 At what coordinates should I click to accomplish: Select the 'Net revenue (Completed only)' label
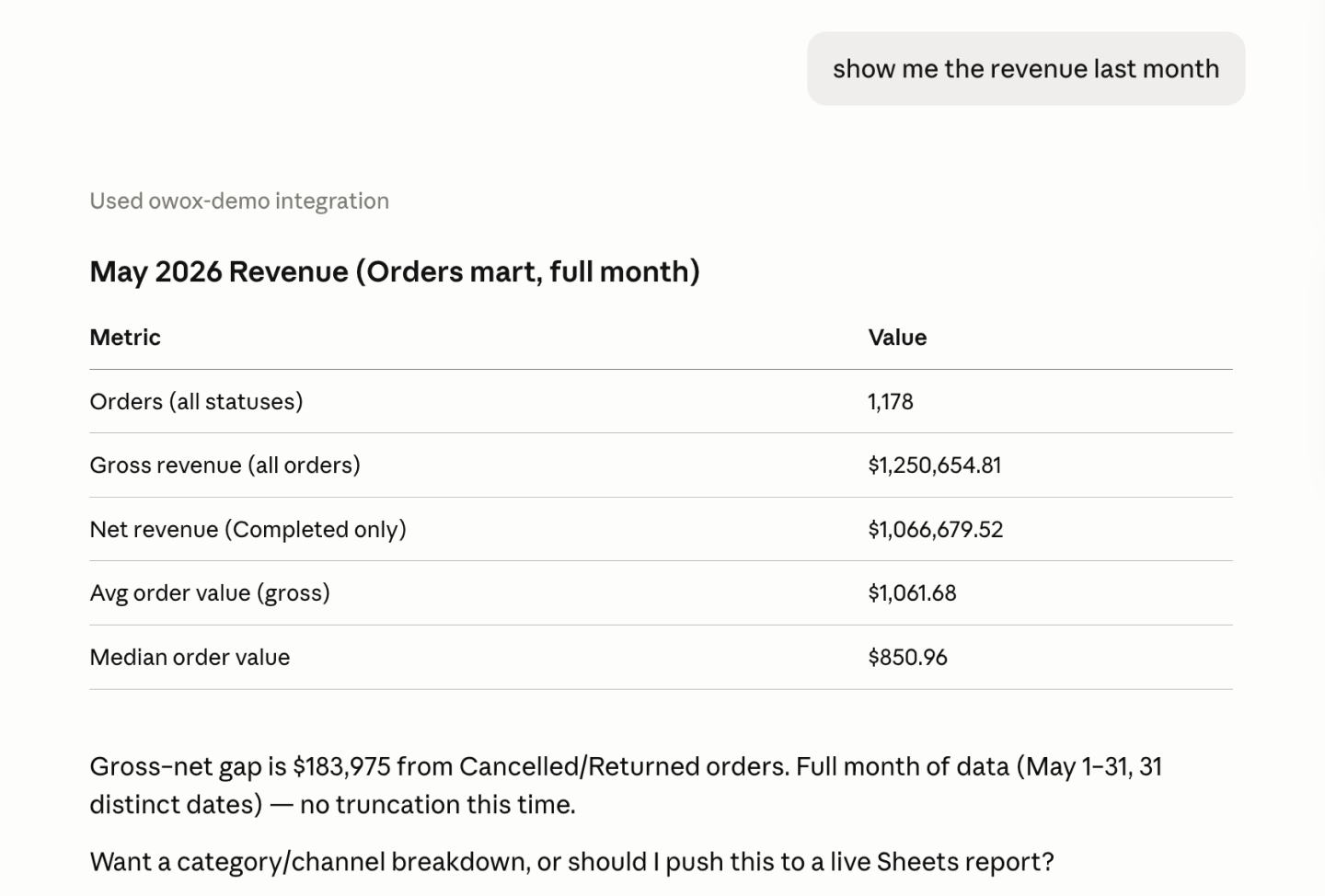pos(248,530)
